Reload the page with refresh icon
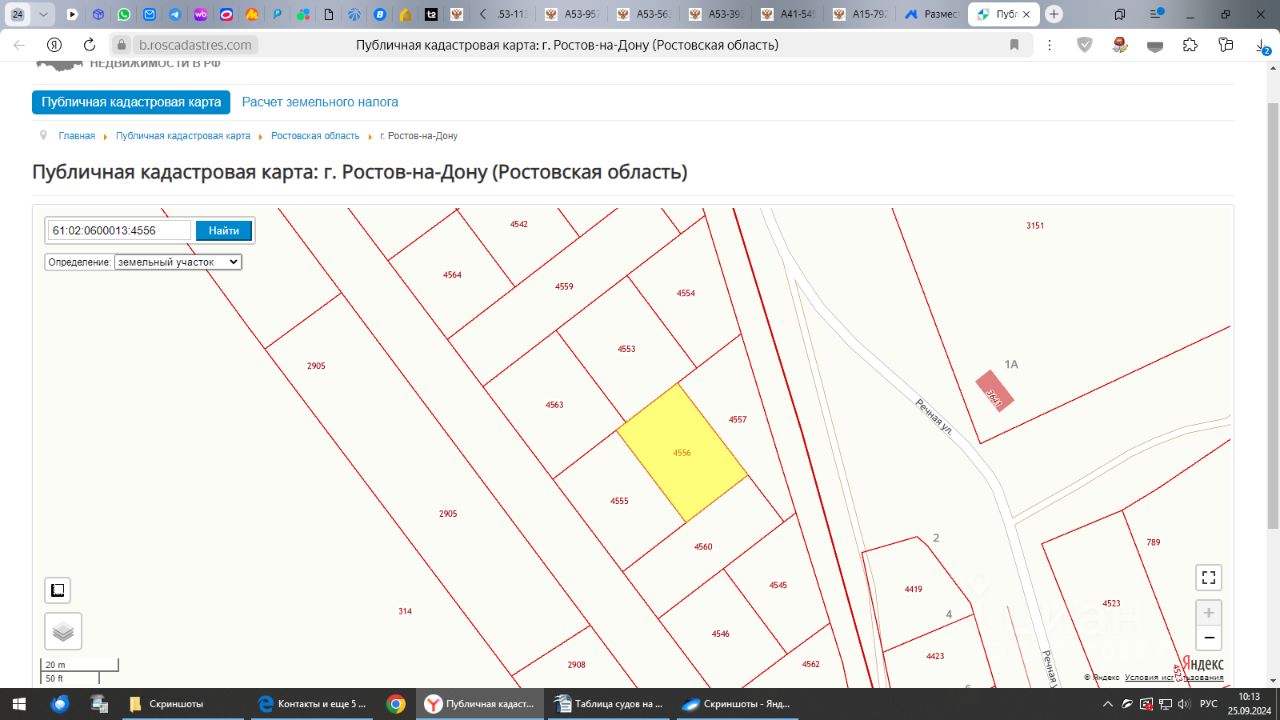The image size is (1280, 720). [x=89, y=45]
